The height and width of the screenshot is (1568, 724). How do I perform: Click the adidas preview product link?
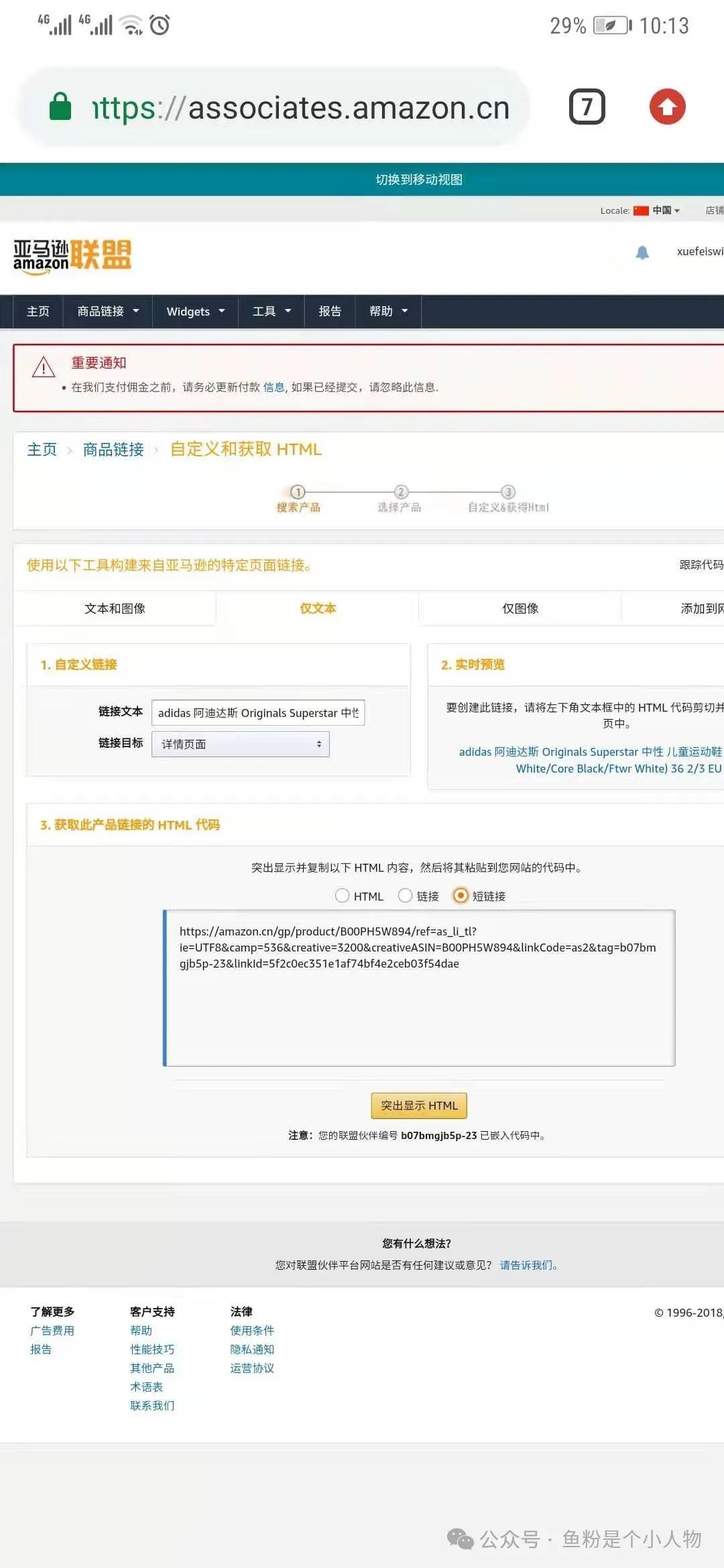[590, 760]
